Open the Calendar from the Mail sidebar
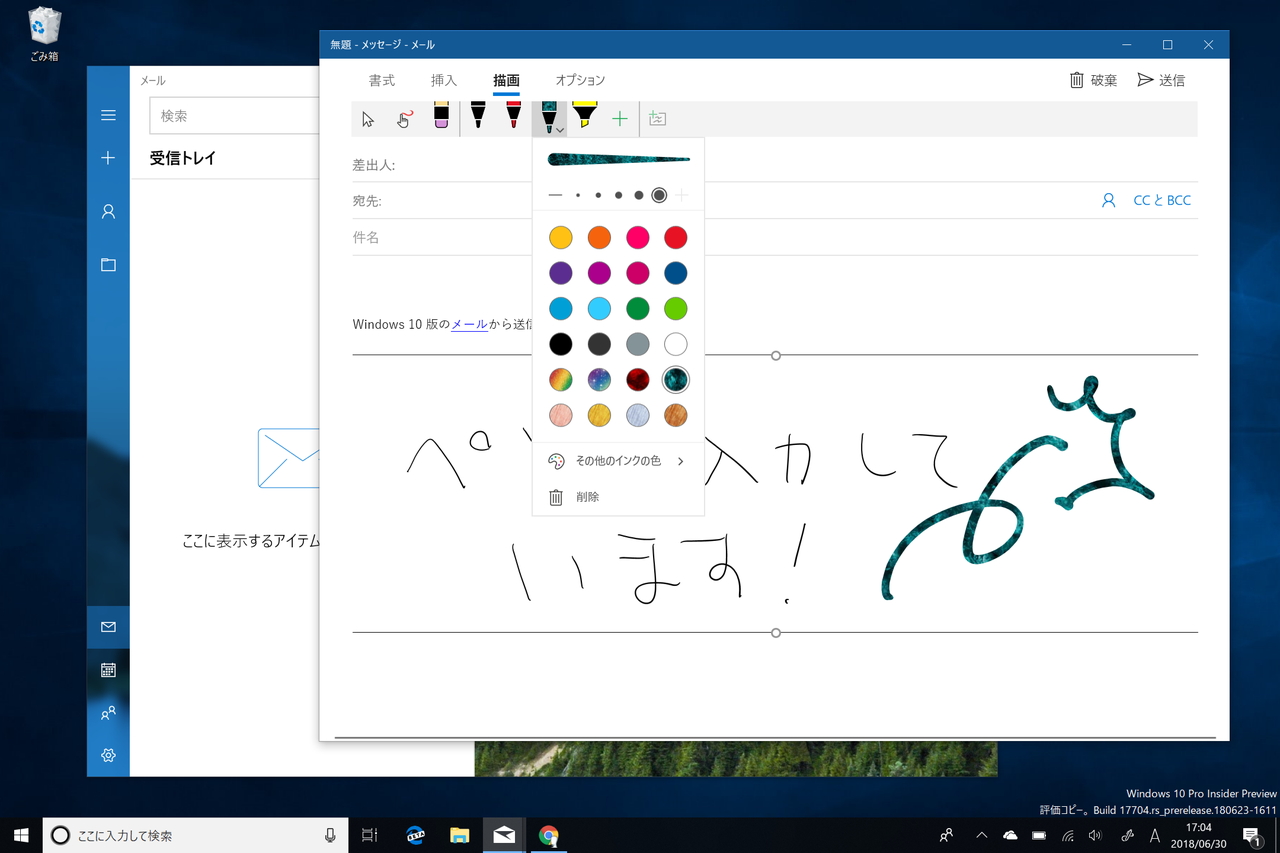 point(108,670)
